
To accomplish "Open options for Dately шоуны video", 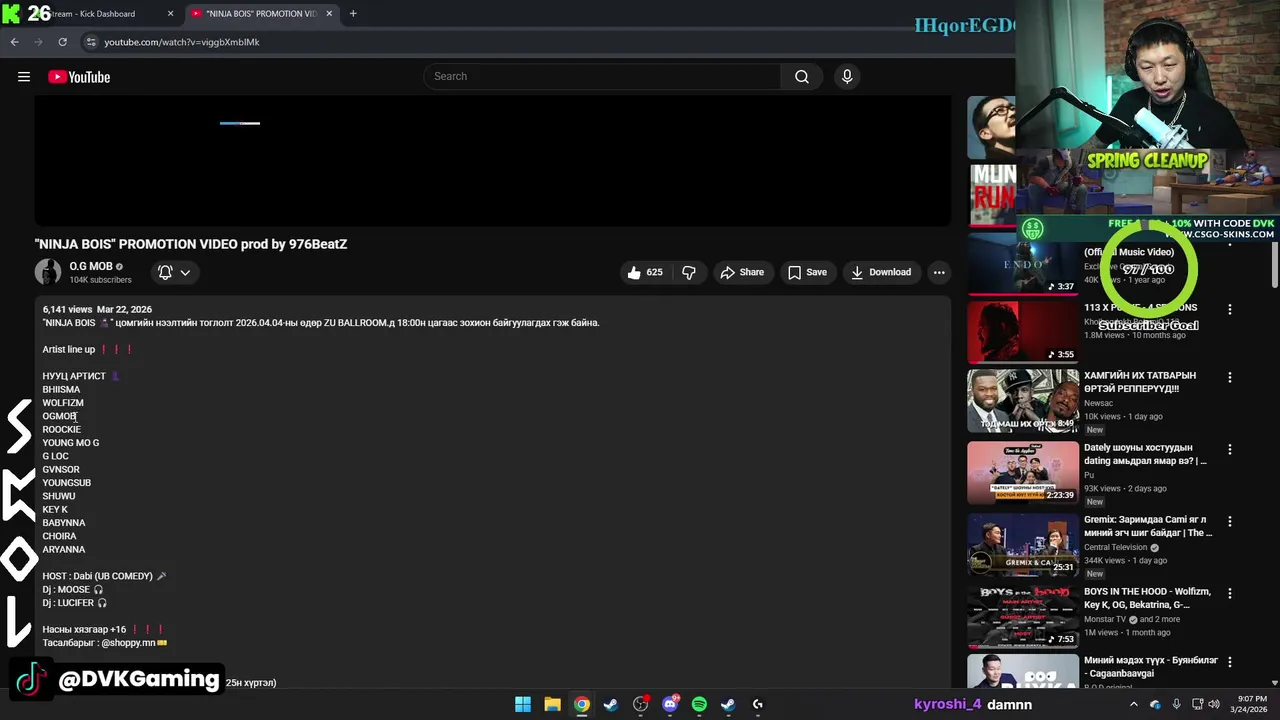I will (1230, 449).
